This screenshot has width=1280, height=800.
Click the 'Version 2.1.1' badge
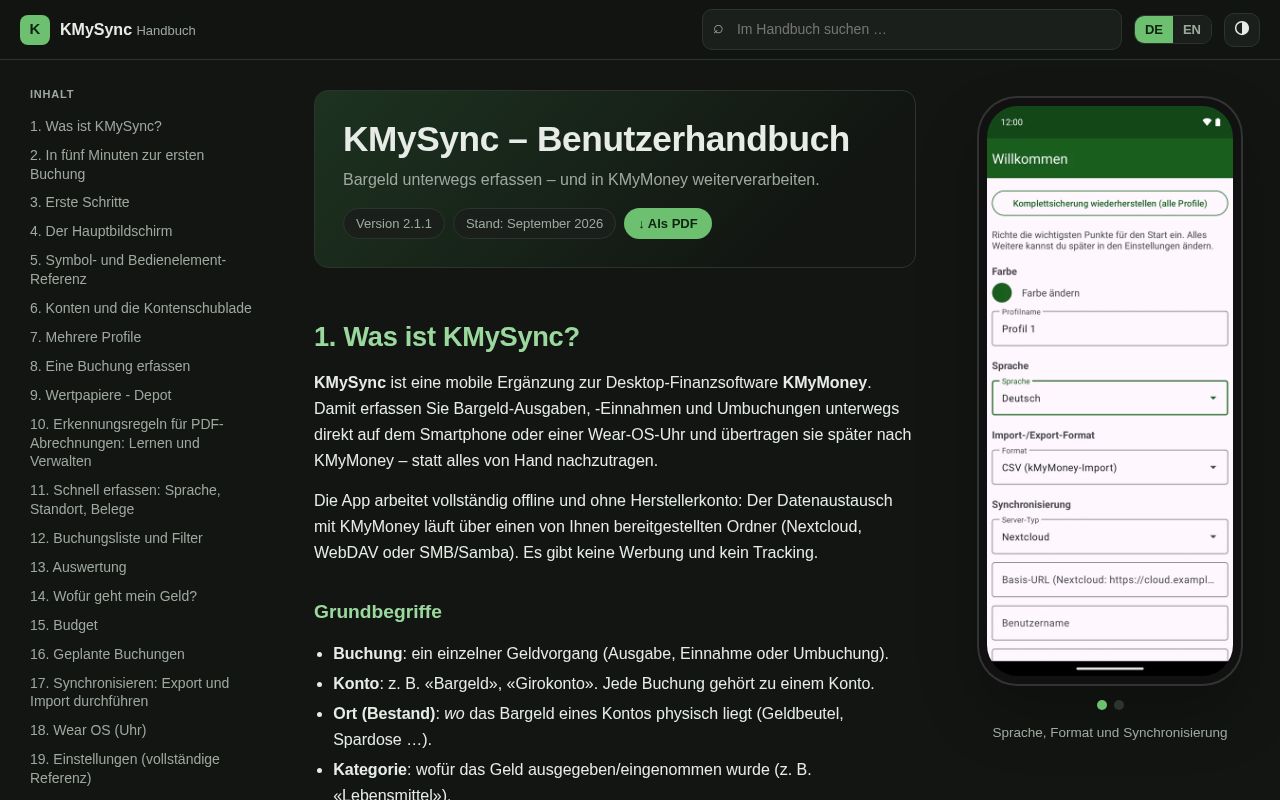(x=394, y=223)
